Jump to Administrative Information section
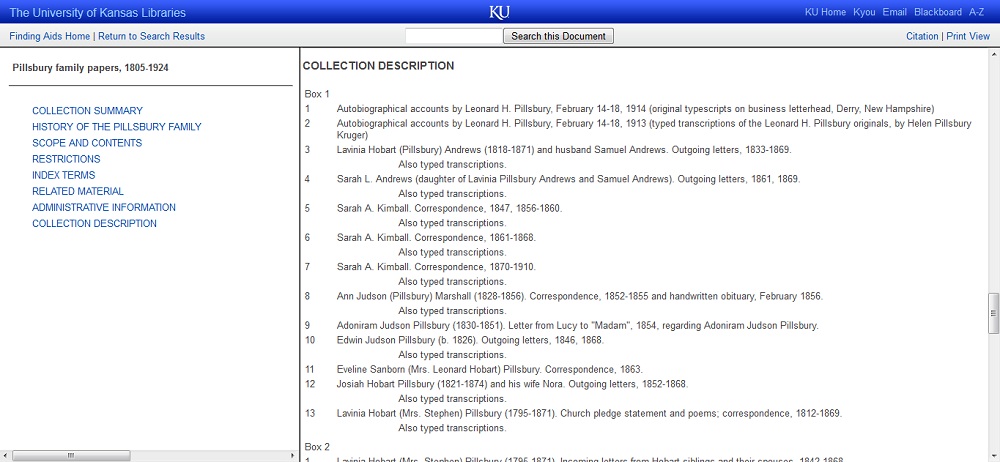Viewport: 1000px width, 462px height. (x=104, y=207)
